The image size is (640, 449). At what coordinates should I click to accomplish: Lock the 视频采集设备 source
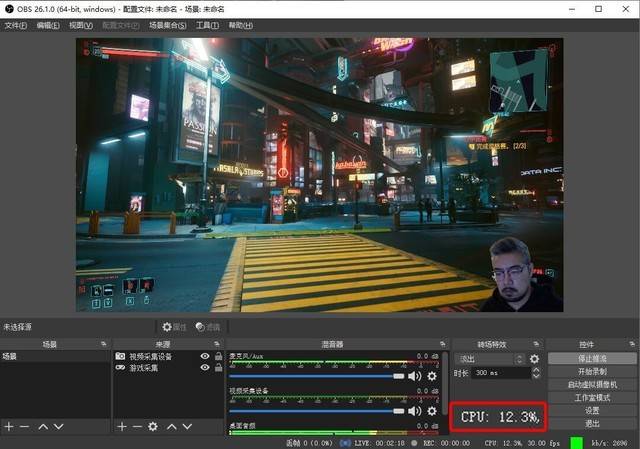click(x=219, y=356)
